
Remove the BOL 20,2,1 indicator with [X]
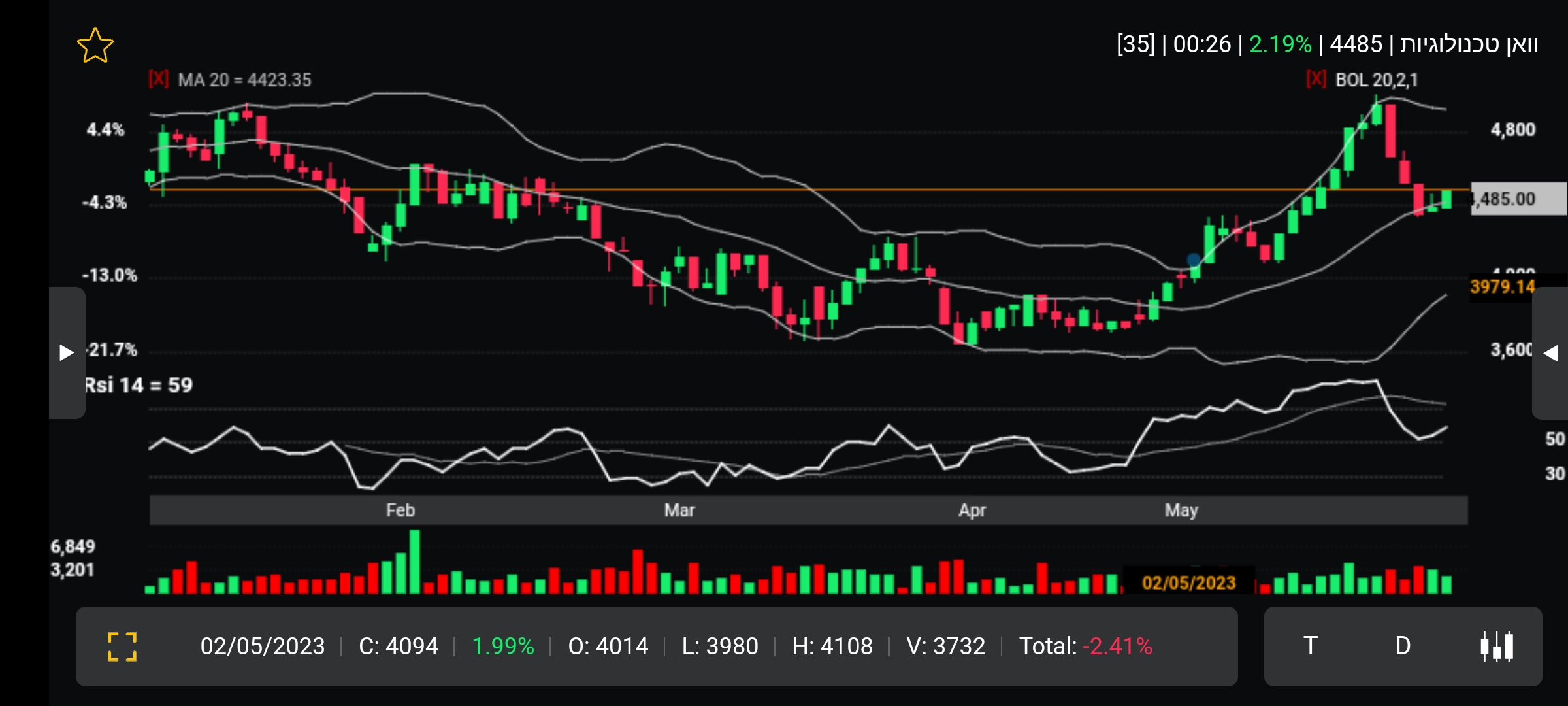[x=1316, y=80]
